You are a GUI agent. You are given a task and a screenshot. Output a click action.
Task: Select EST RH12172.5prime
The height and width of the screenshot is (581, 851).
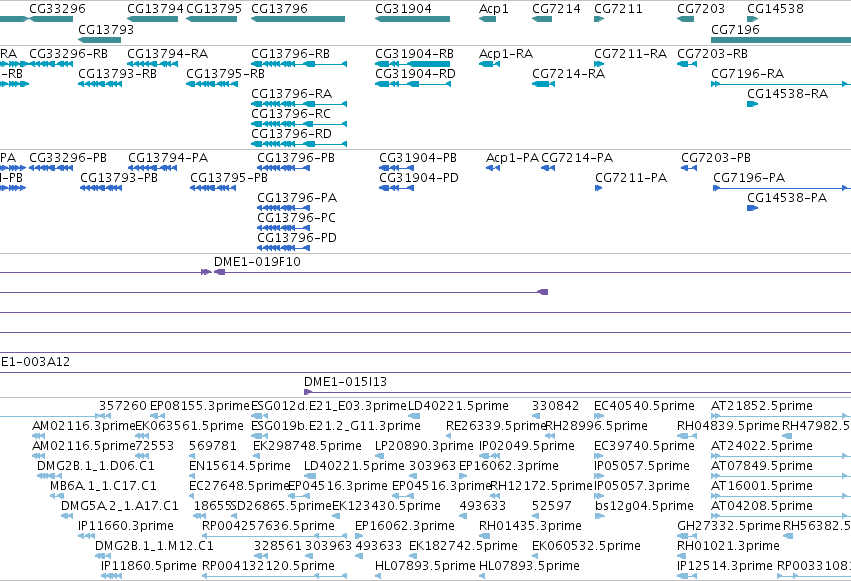[x=495, y=496]
